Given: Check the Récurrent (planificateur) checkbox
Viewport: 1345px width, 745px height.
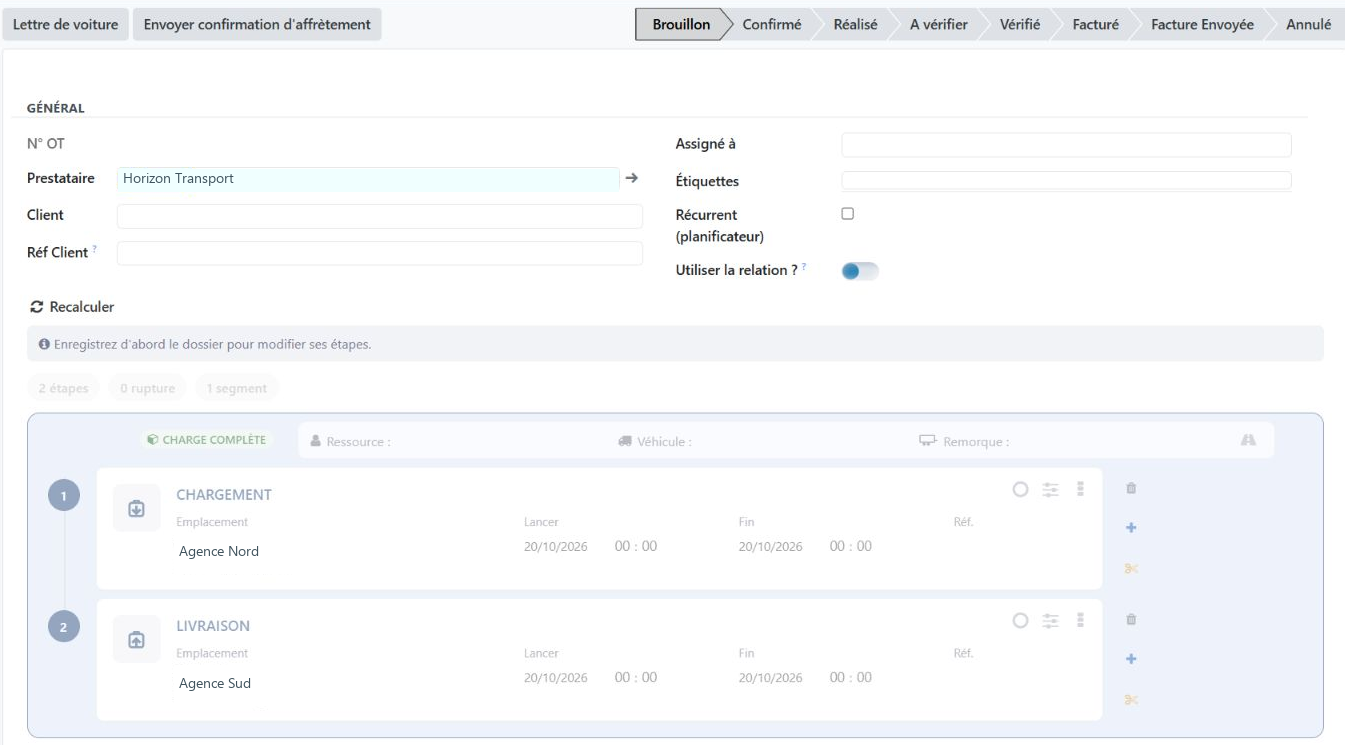Looking at the screenshot, I should pyautogui.click(x=848, y=214).
